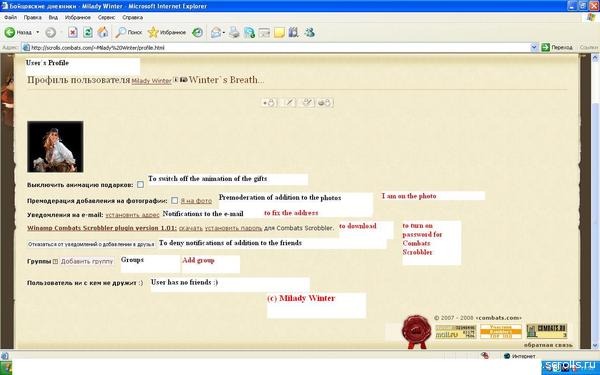Open the Назад history dropdown arrow
The height and width of the screenshot is (375, 600).
tap(38, 33)
